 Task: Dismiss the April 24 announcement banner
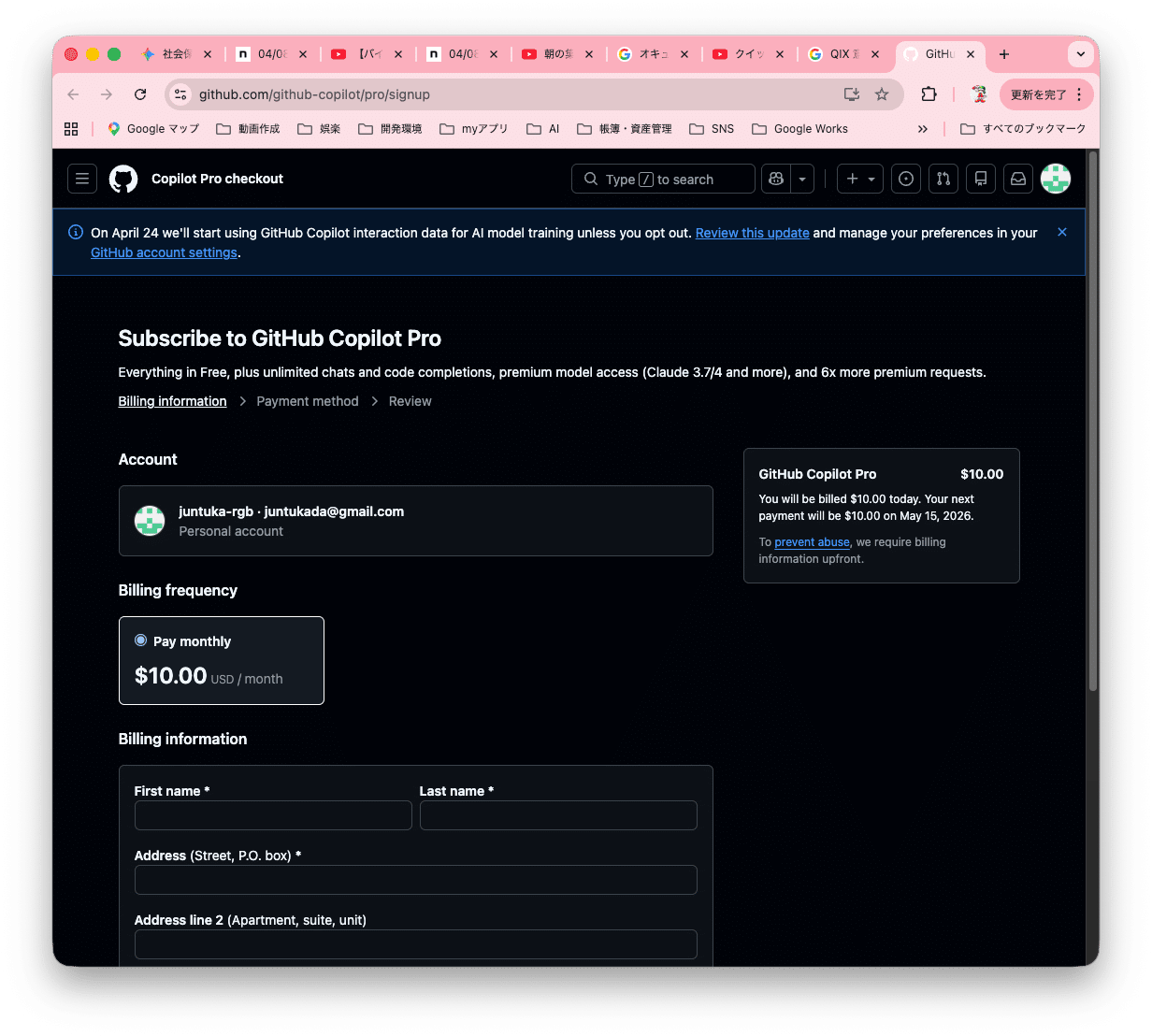[x=1062, y=232]
